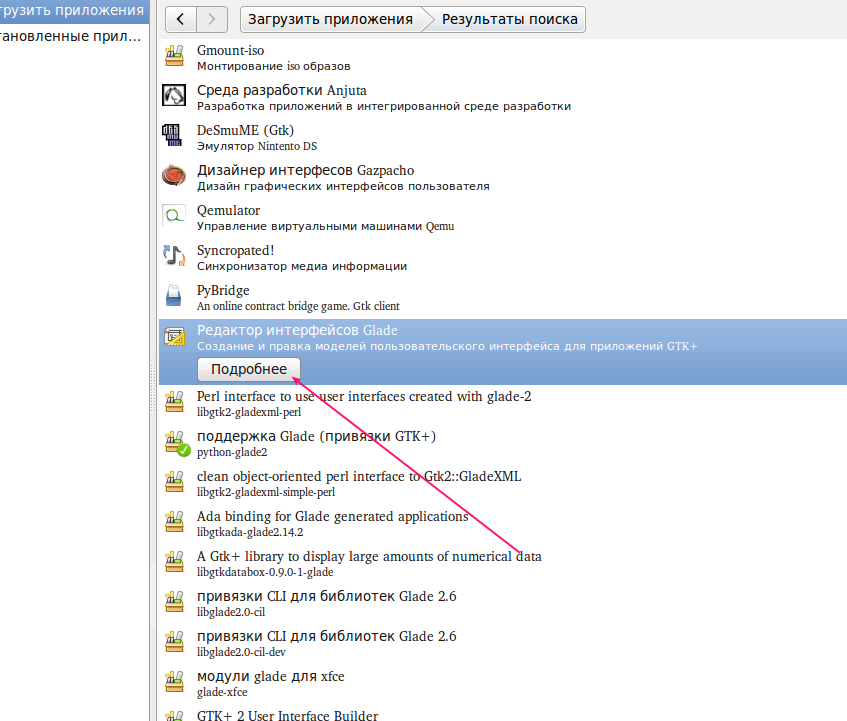Click the Gmount-iso package icon
Viewport: 847px width, 721px height.
tap(174, 56)
